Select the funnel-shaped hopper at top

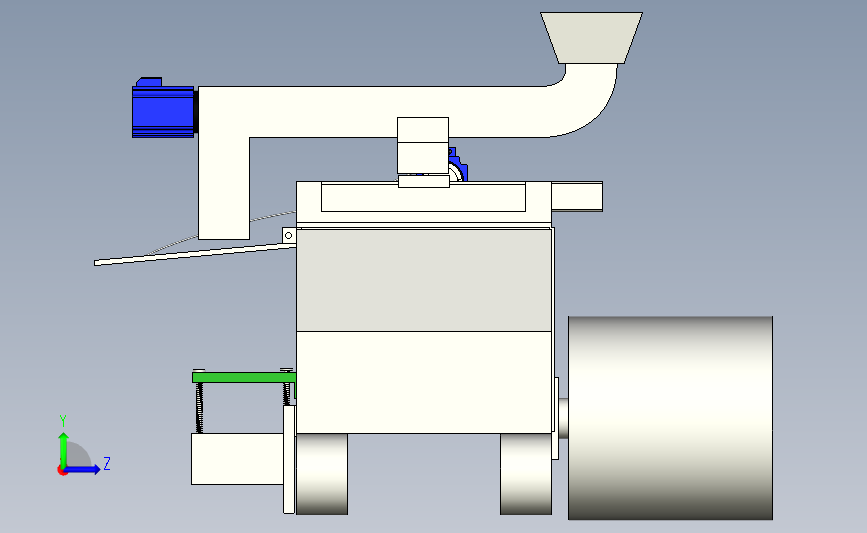point(591,38)
